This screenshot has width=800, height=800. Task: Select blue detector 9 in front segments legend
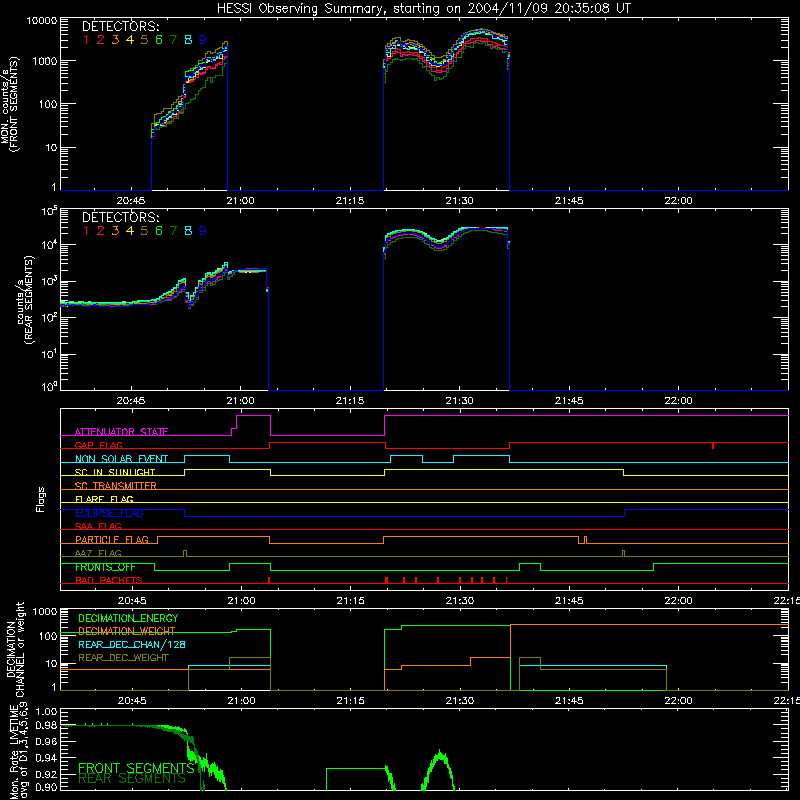[203, 40]
